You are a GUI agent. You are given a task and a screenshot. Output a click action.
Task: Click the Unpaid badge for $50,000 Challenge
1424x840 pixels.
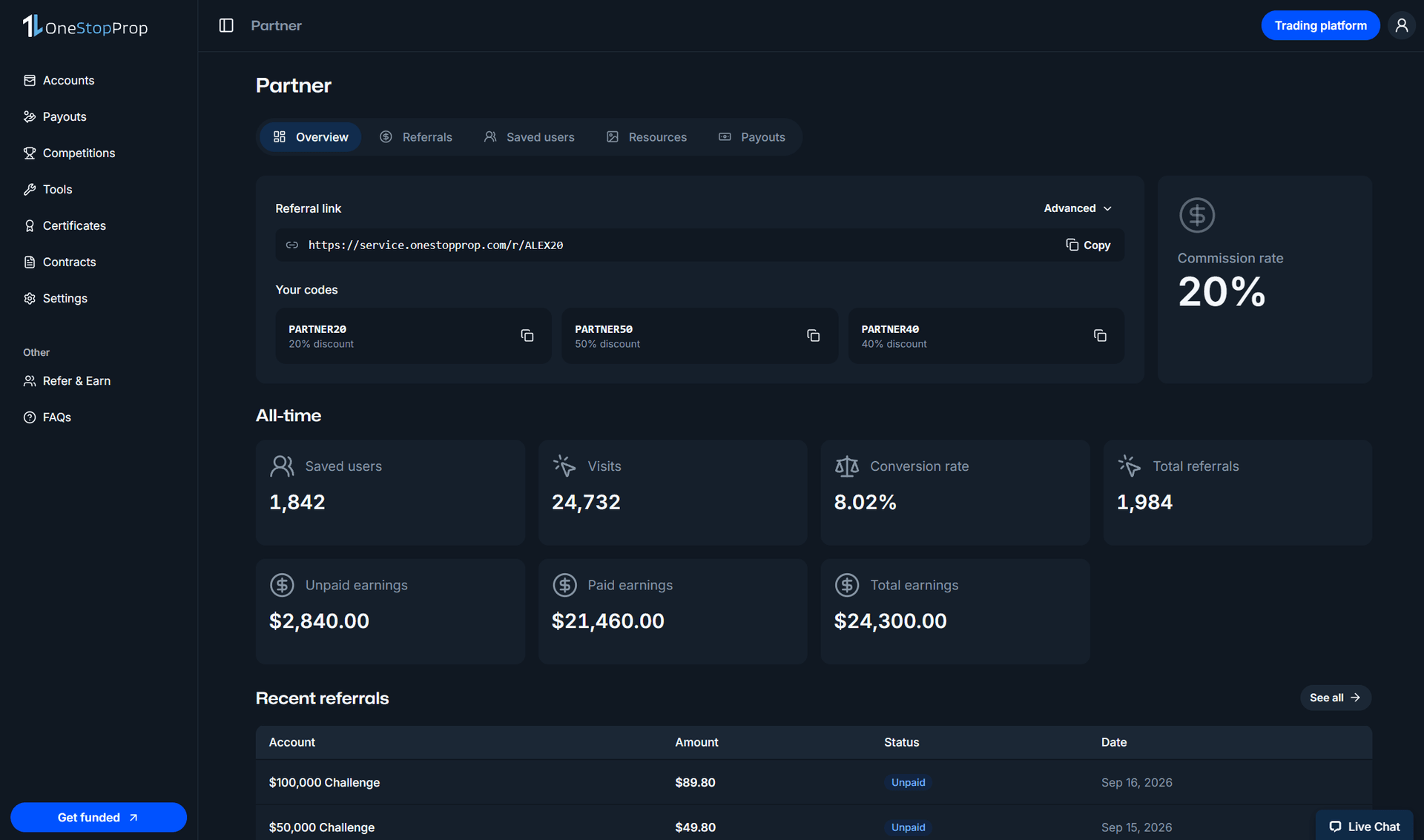click(908, 827)
